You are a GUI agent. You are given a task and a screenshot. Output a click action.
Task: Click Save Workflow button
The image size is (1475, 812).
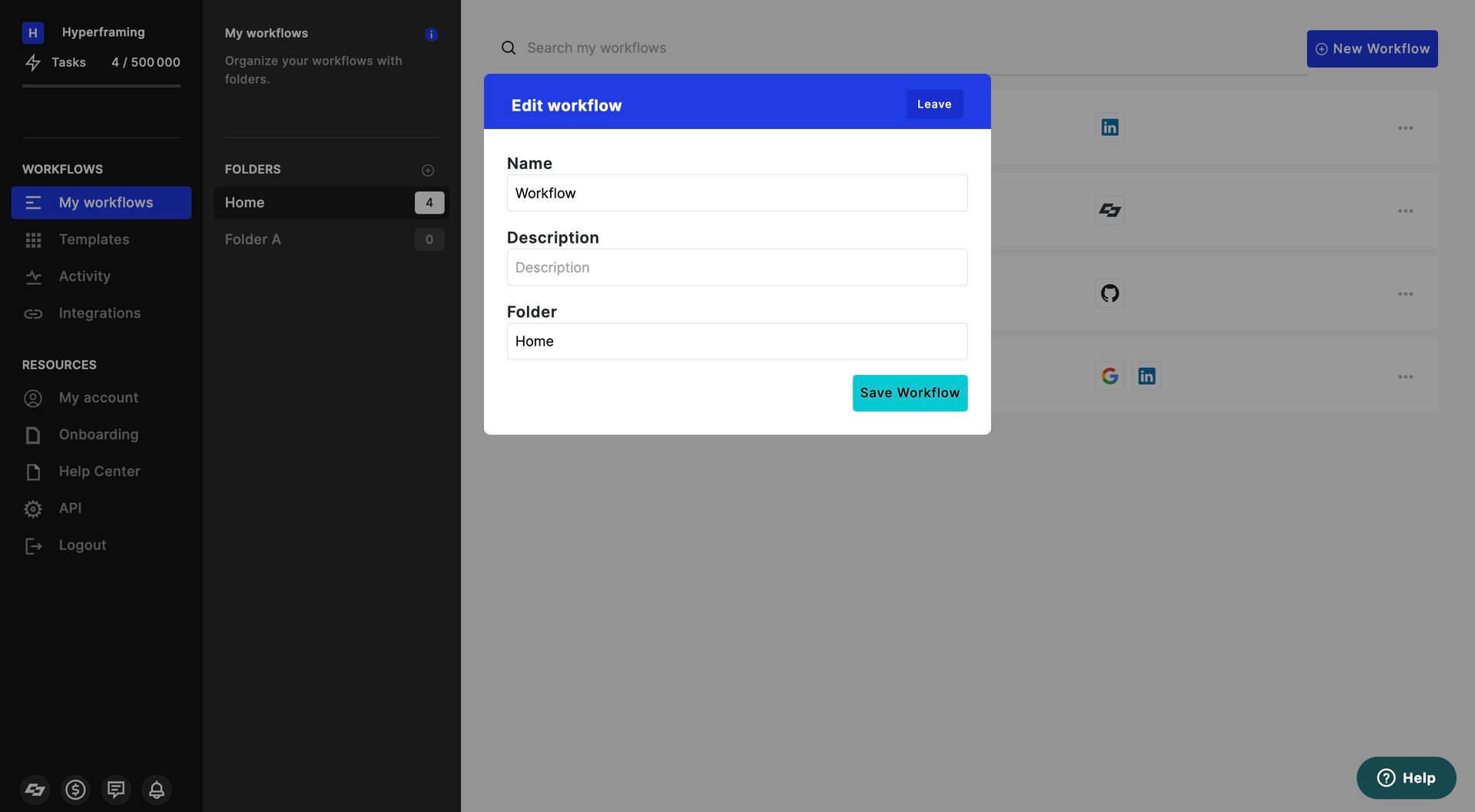coord(910,393)
